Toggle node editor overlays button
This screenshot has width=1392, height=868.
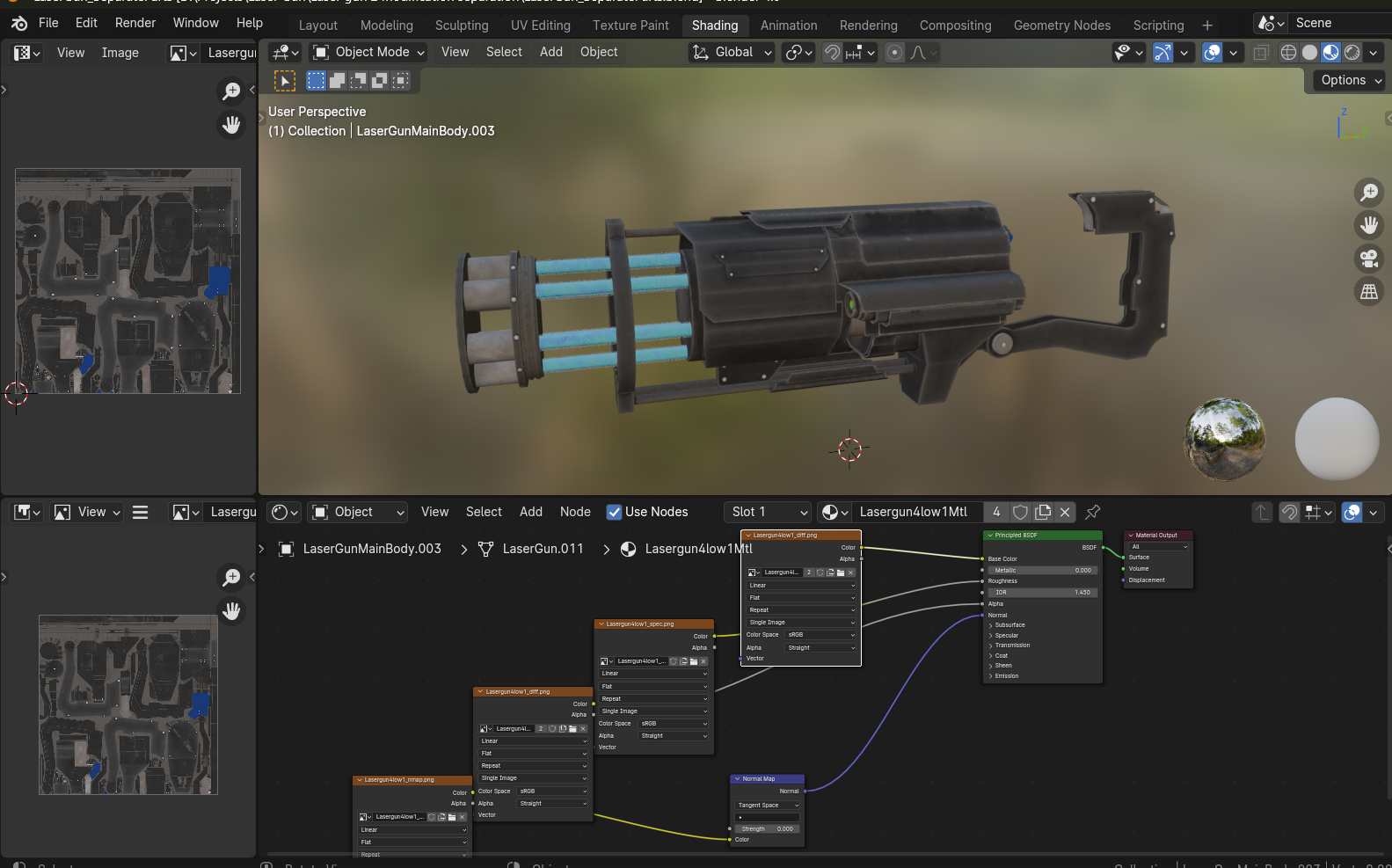click(x=1352, y=512)
